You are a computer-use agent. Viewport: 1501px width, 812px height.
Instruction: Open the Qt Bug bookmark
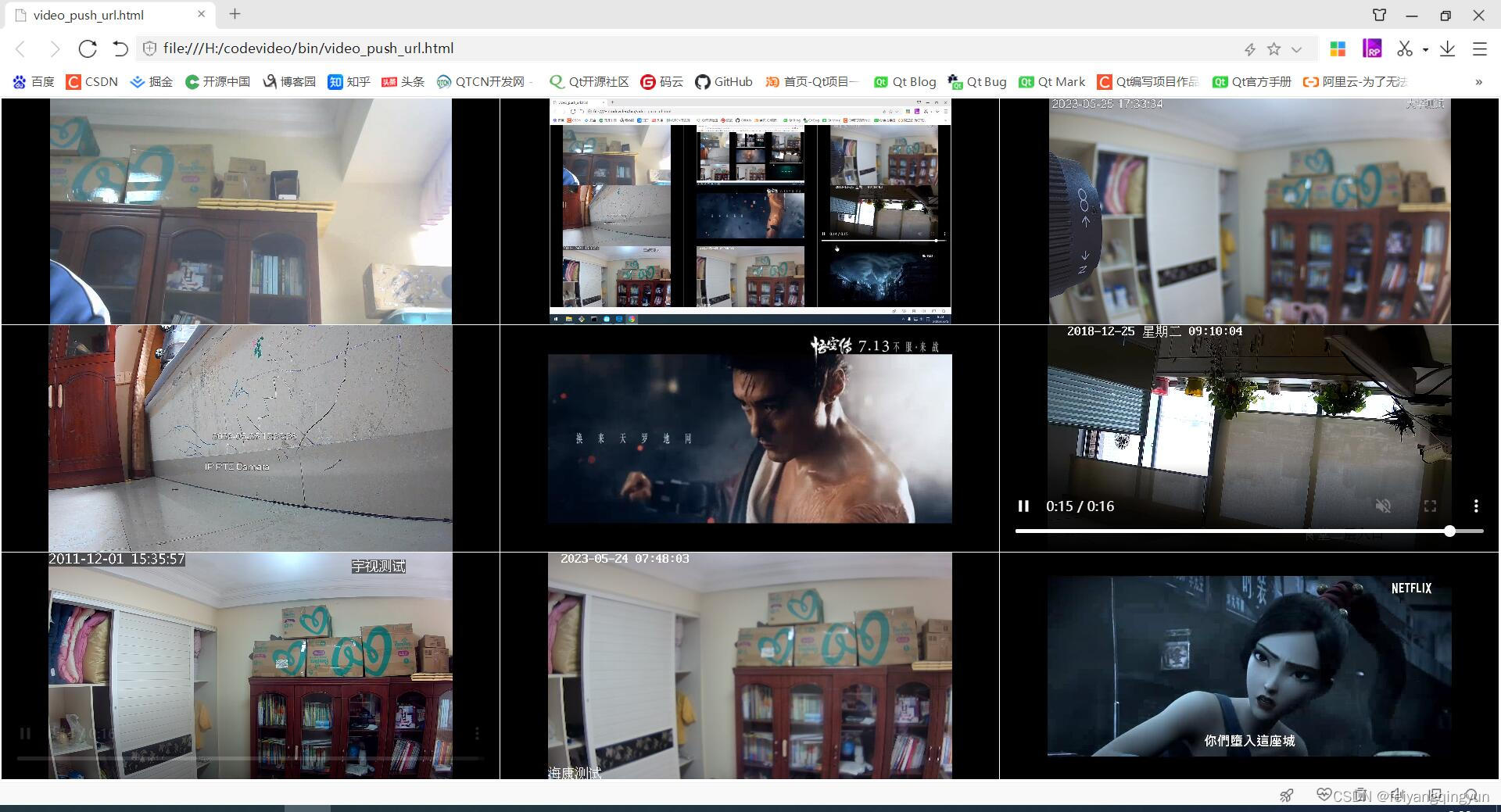977,81
